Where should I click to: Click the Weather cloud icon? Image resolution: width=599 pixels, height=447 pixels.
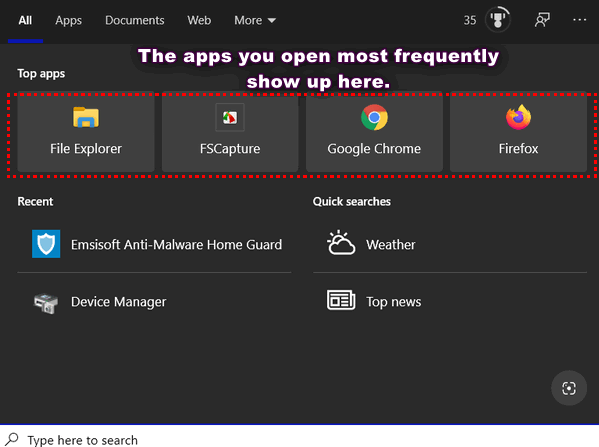341,243
